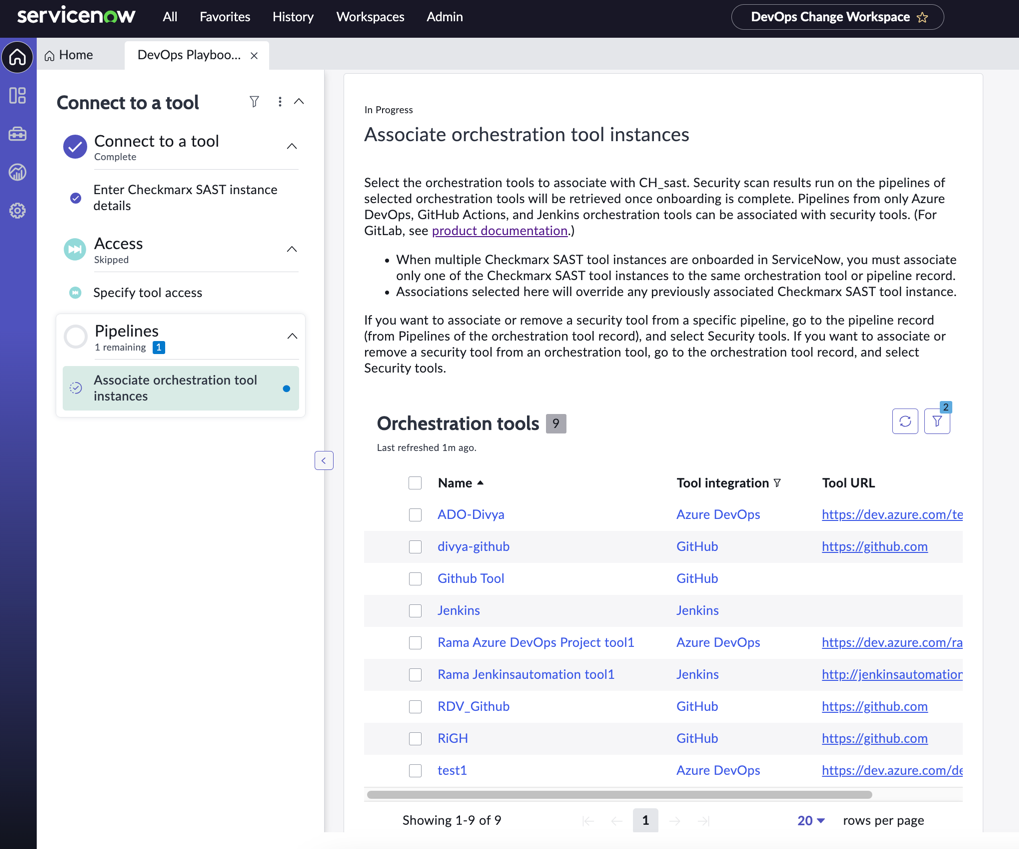Check the Rama Azure DevOps Project tool1 checkbox
1019x849 pixels.
click(415, 642)
